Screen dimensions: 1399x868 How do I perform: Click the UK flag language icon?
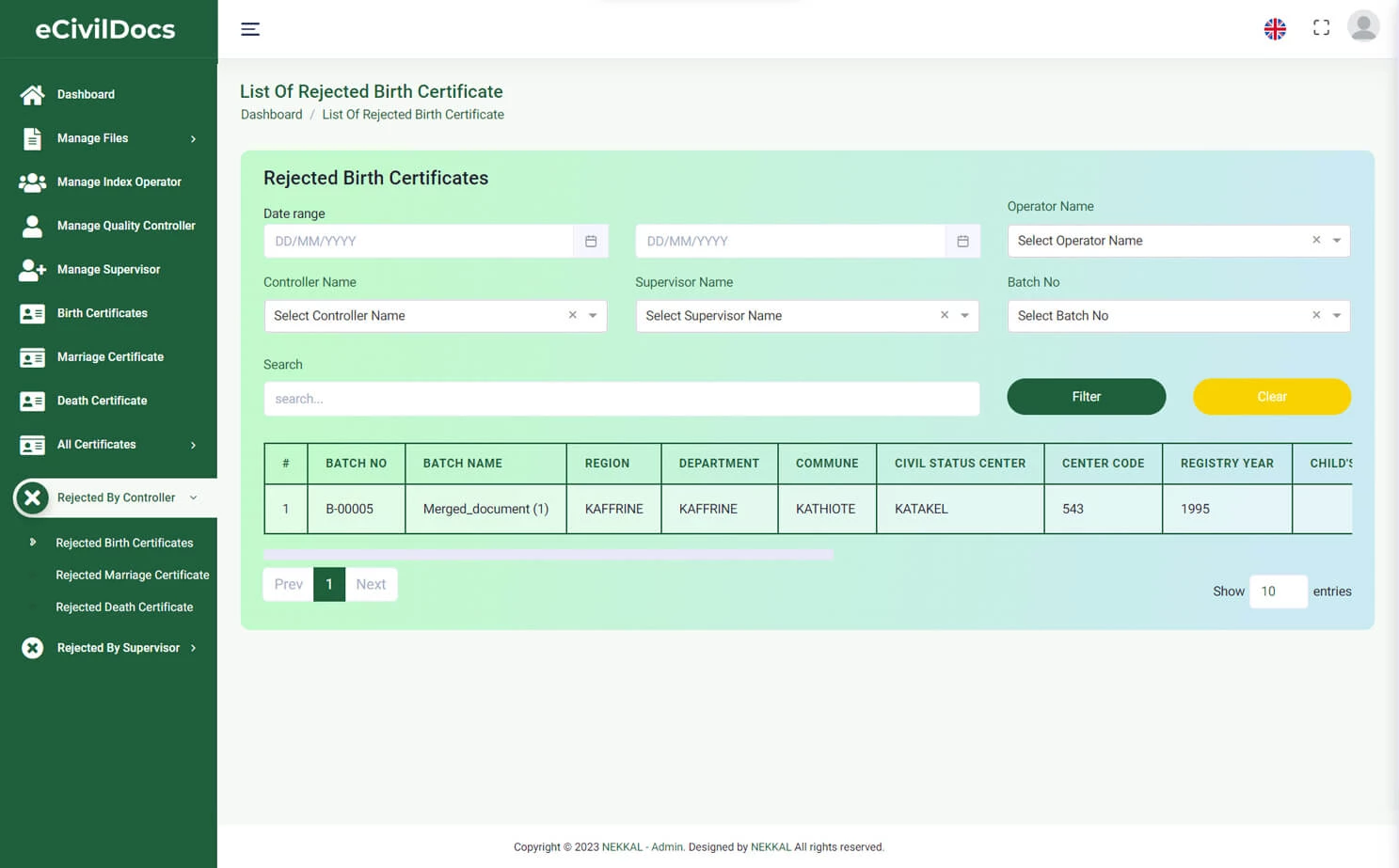(x=1275, y=28)
